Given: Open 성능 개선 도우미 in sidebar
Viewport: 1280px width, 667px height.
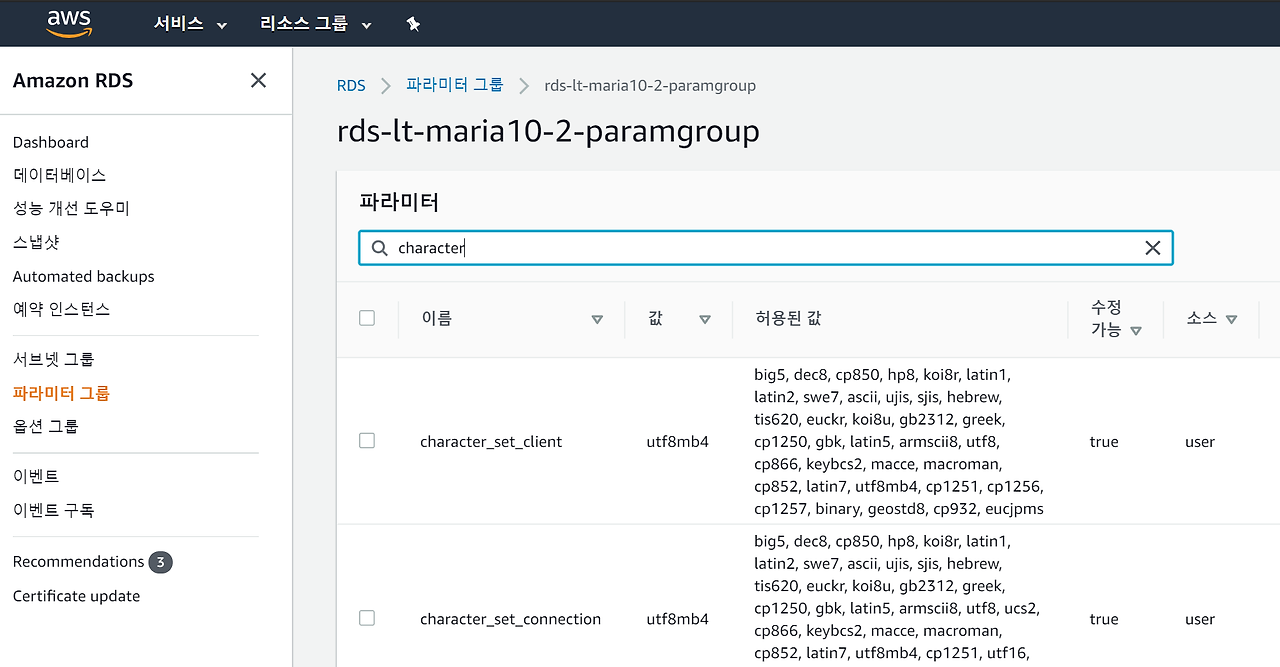Looking at the screenshot, I should coord(71,208).
